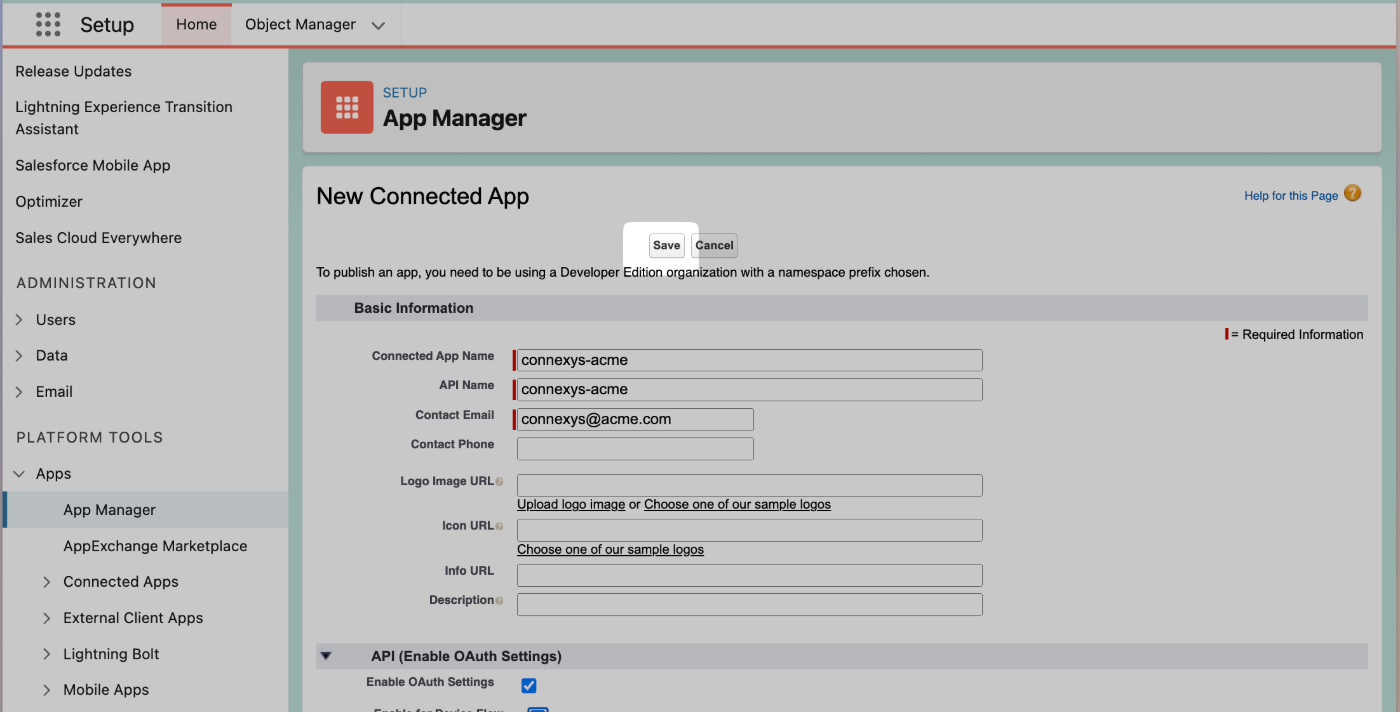Viewport: 1400px width, 714px height.
Task: Click the orange help question mark icon
Action: (1353, 194)
